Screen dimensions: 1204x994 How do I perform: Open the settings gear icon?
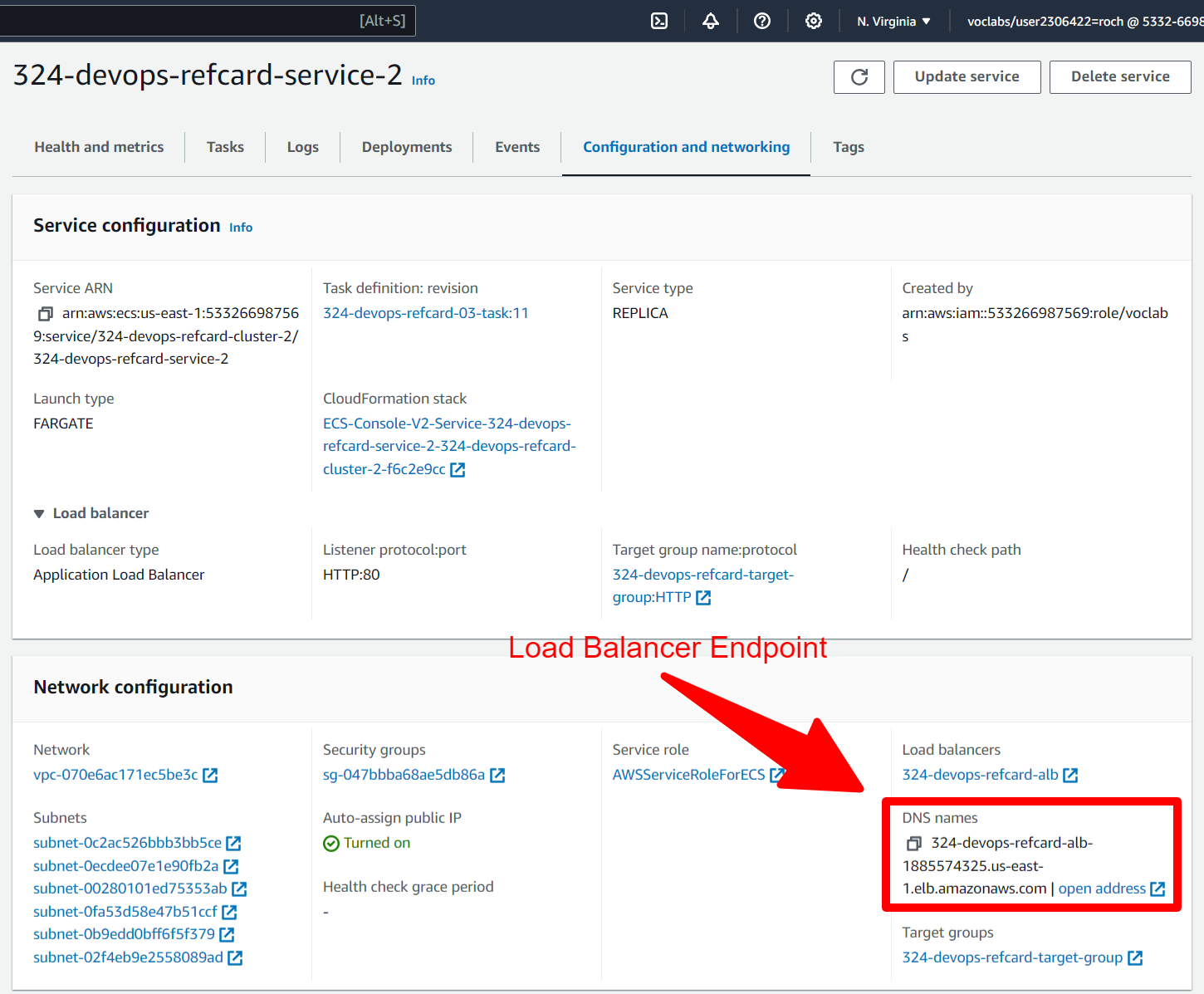click(x=814, y=21)
